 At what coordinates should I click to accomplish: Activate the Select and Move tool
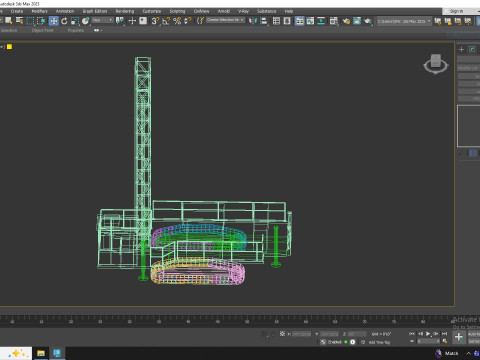pyautogui.click(x=53, y=21)
